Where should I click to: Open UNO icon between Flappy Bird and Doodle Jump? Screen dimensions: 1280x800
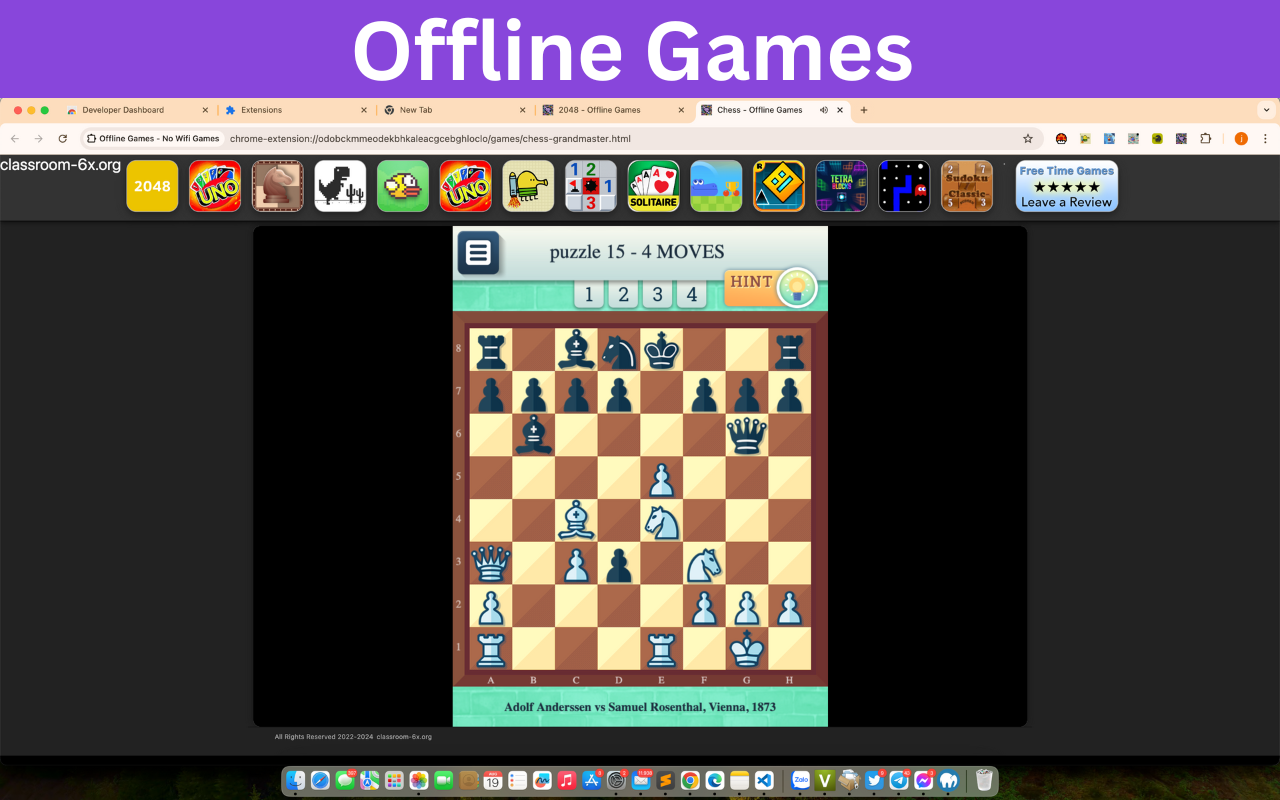(x=466, y=186)
